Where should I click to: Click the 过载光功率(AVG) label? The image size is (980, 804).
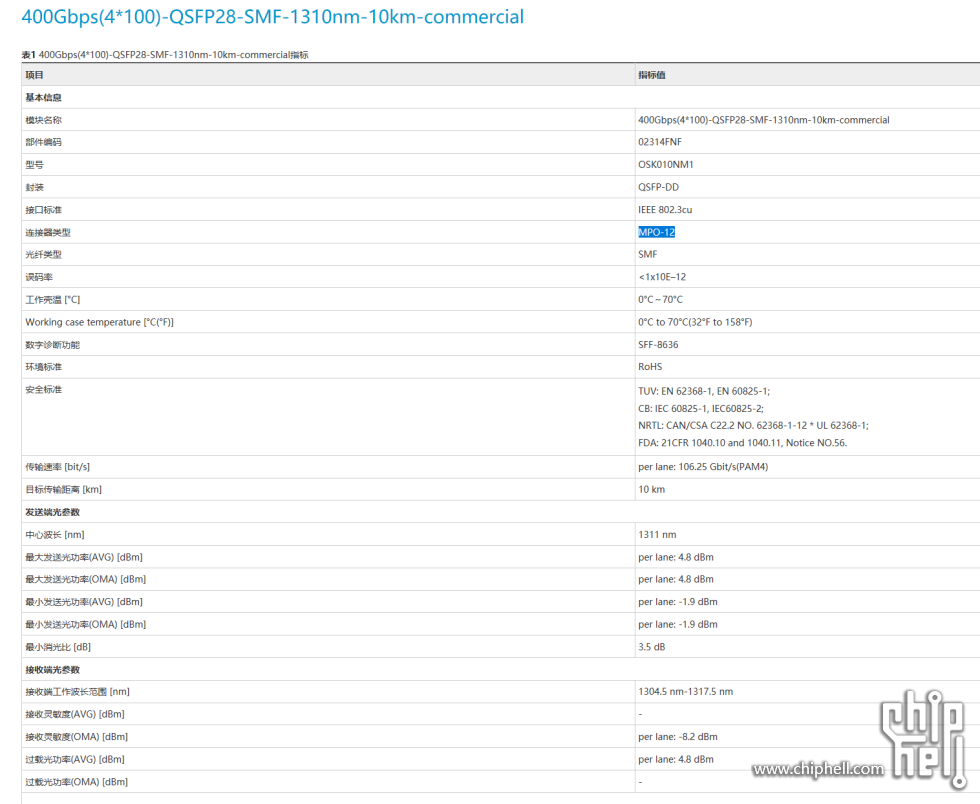75,760
